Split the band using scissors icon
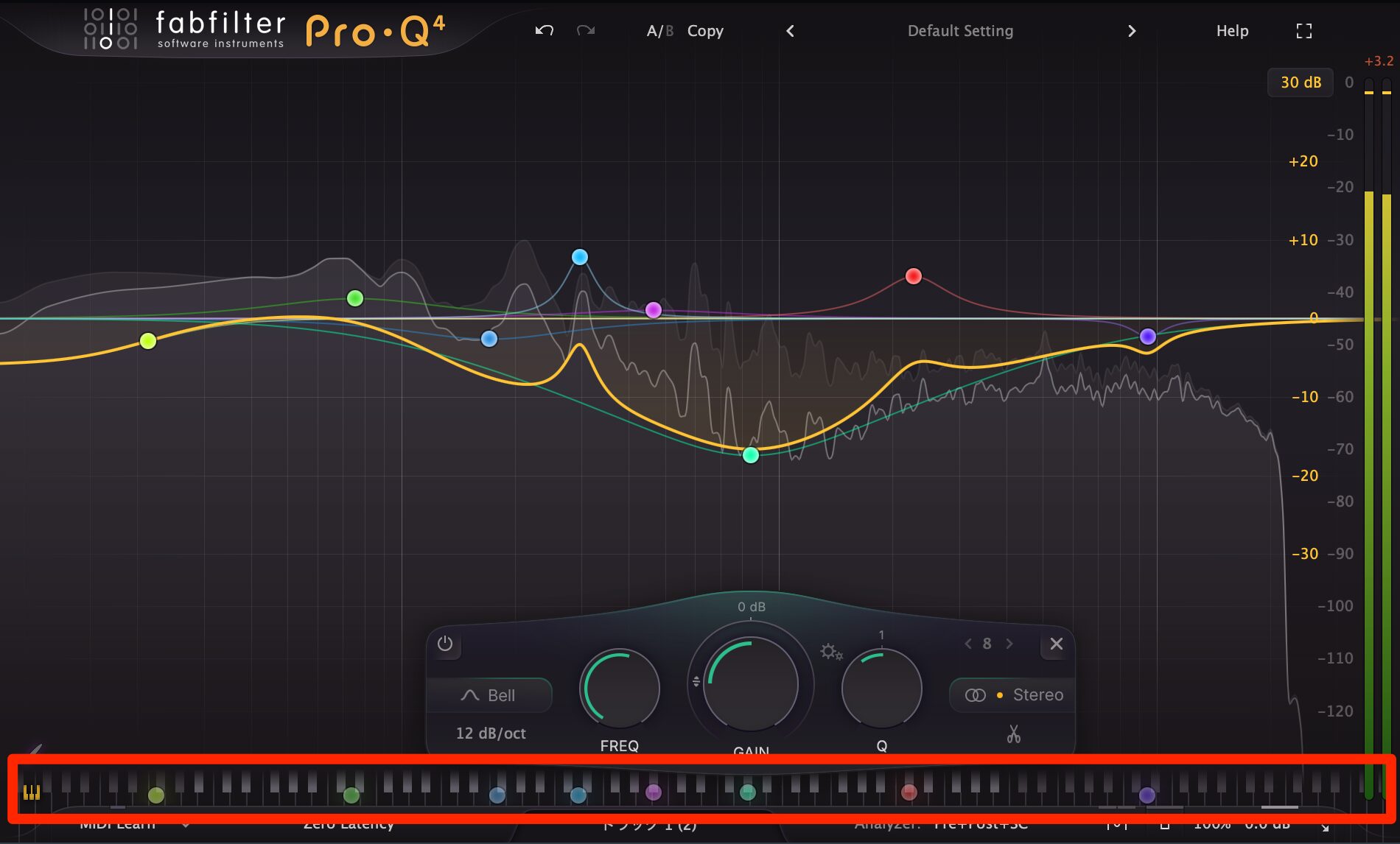 coord(1014,734)
